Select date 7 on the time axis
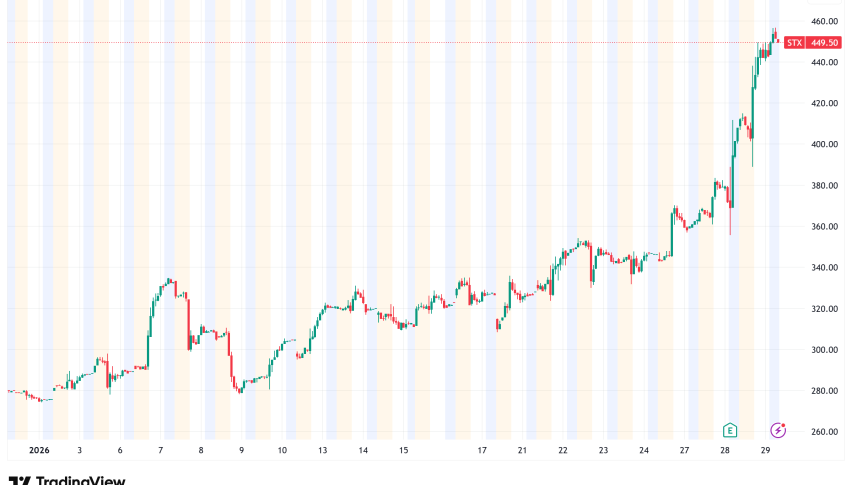The width and height of the screenshot is (852, 485). click(160, 451)
